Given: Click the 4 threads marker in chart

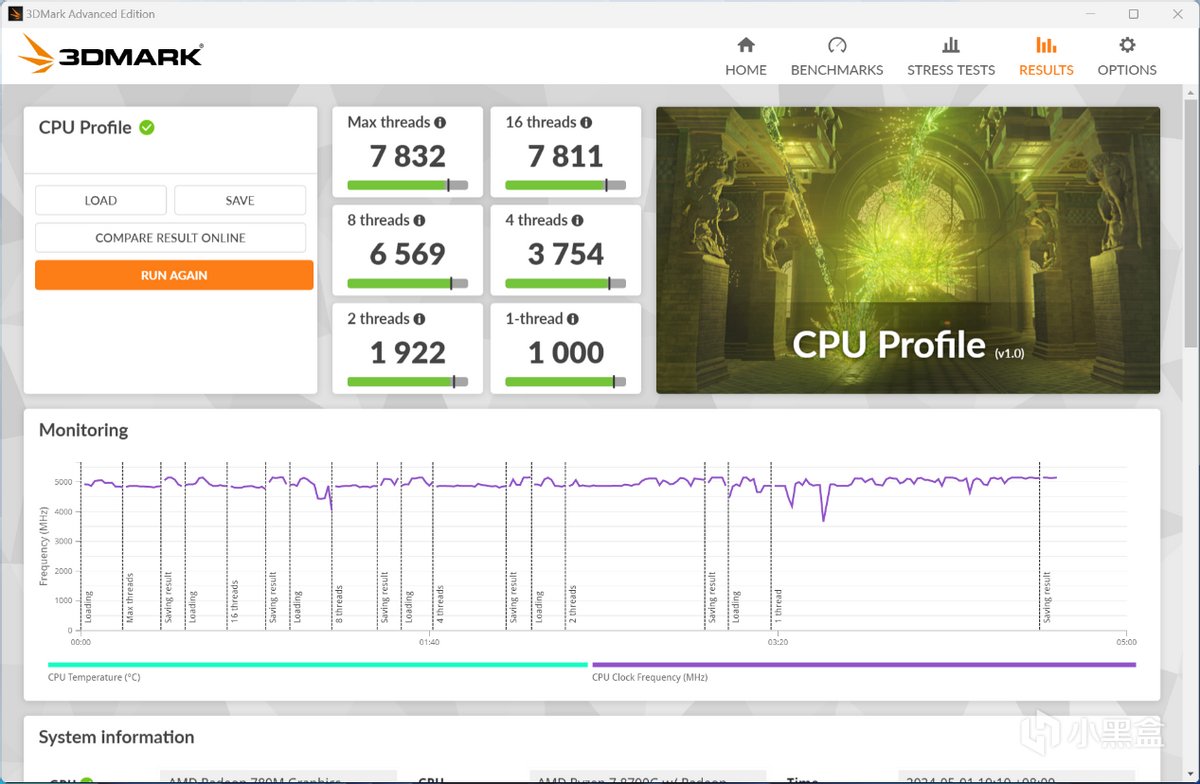Looking at the screenshot, I should click(x=439, y=604).
